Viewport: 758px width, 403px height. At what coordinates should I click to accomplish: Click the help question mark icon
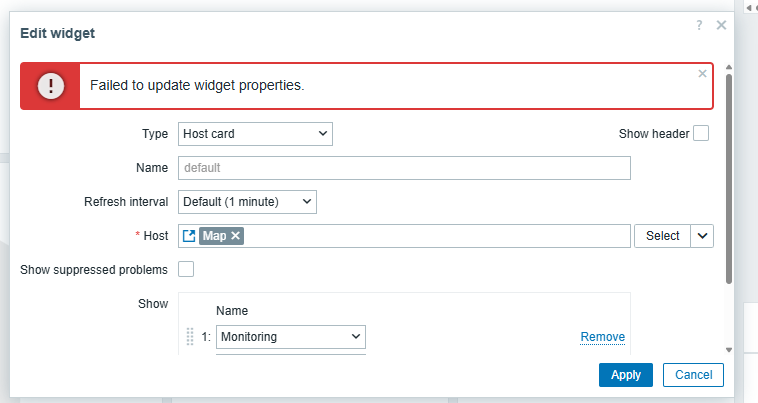699,25
